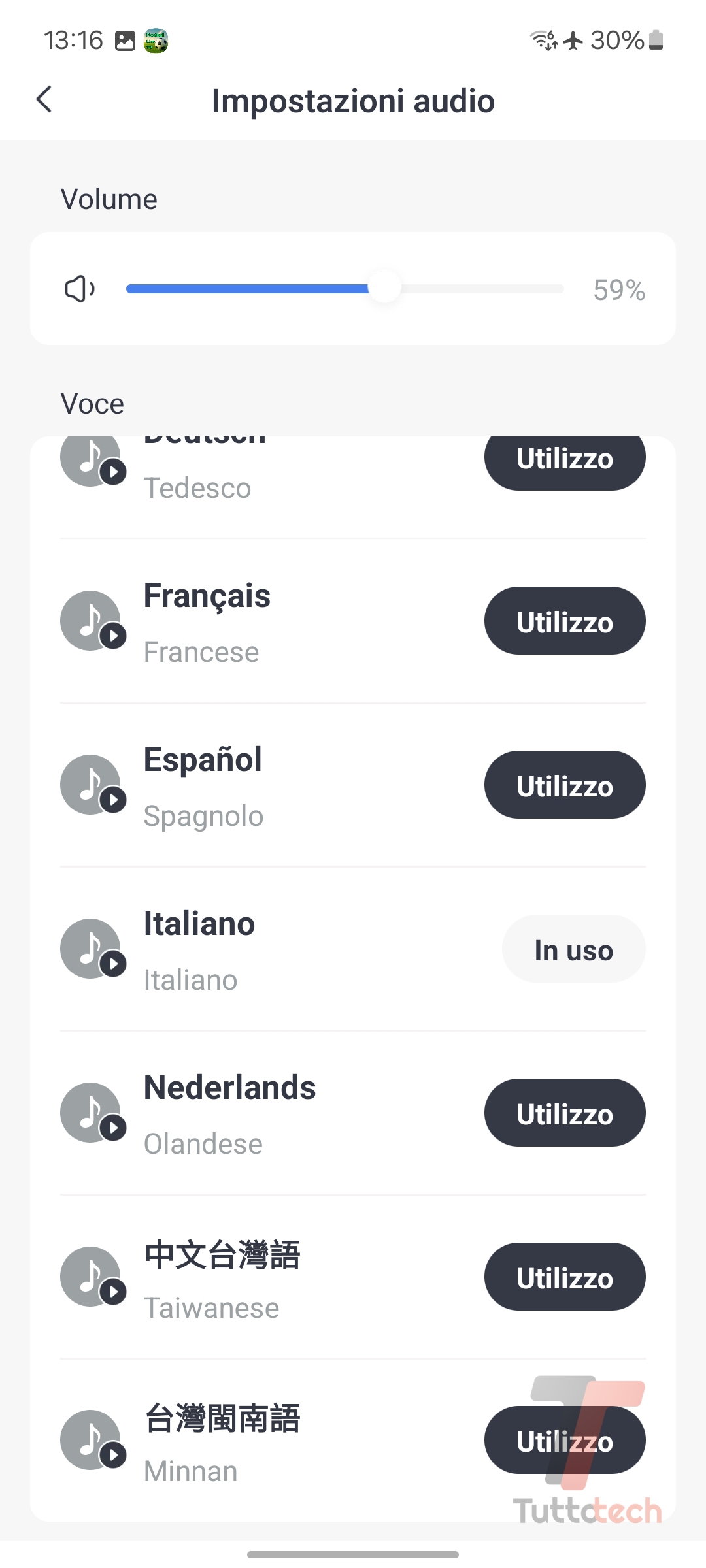
Task: Use the Tedesco voice
Action: coord(565,459)
